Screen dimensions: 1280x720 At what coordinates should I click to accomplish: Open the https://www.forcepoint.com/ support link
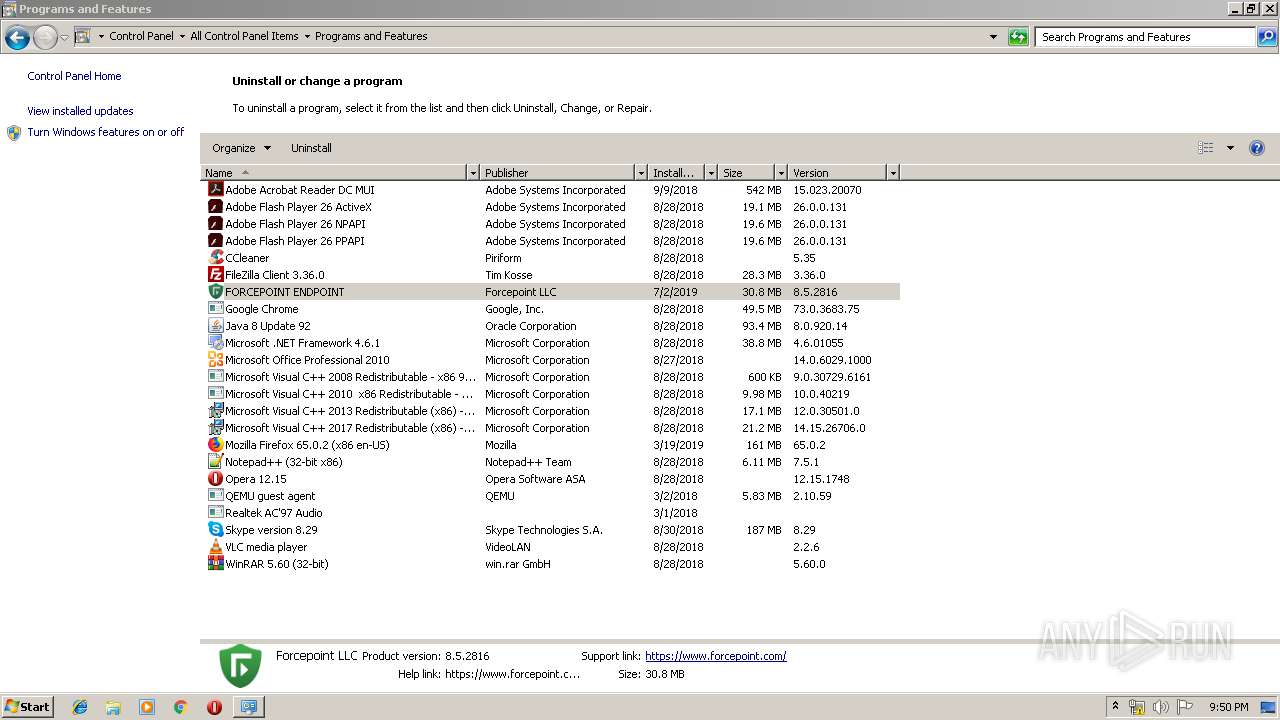(x=716, y=656)
